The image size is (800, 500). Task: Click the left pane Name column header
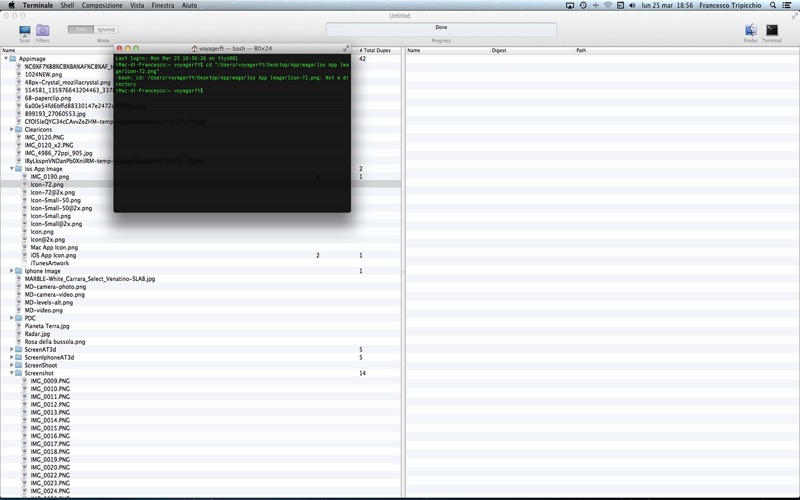tap(56, 51)
